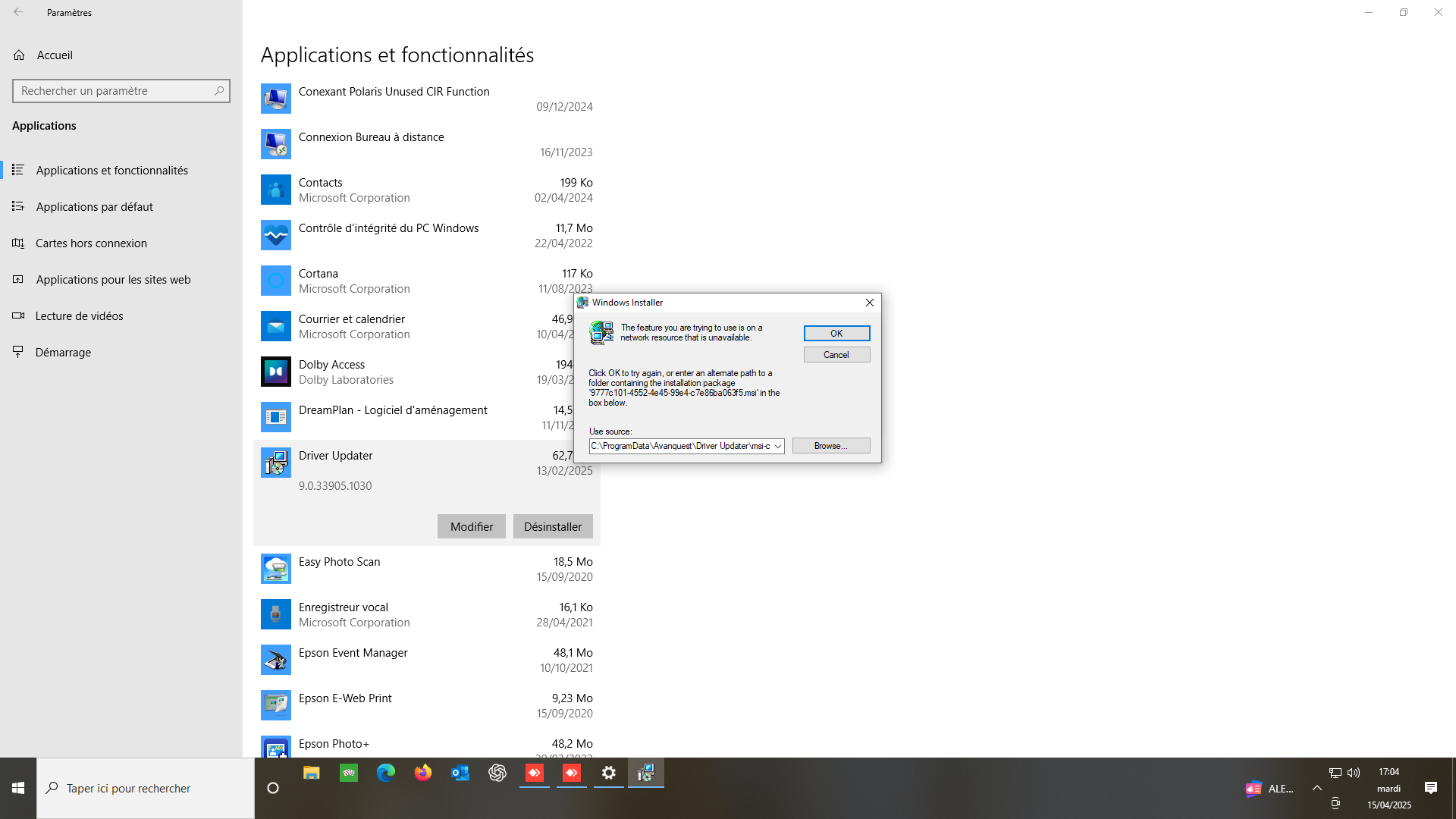The image size is (1456, 819).
Task: Open the Use source path dropdown arrow
Action: [x=778, y=447]
